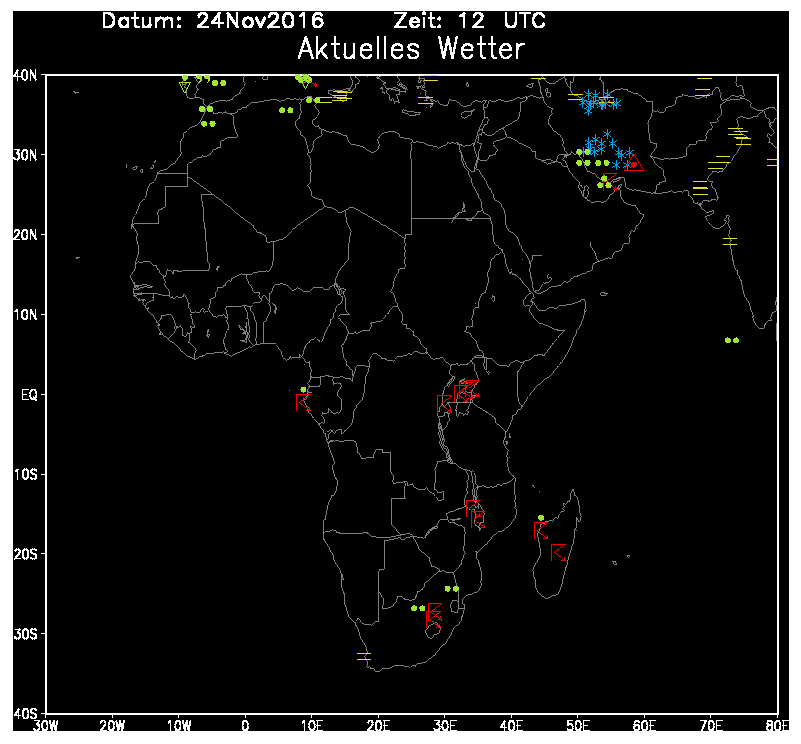Screen dimensions: 801x744
Task: Click the green inverted triangle near 10W
Action: click(x=184, y=87)
